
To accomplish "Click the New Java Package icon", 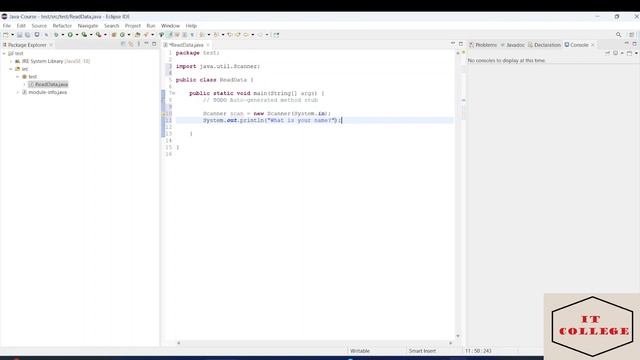I will tap(114, 35).
